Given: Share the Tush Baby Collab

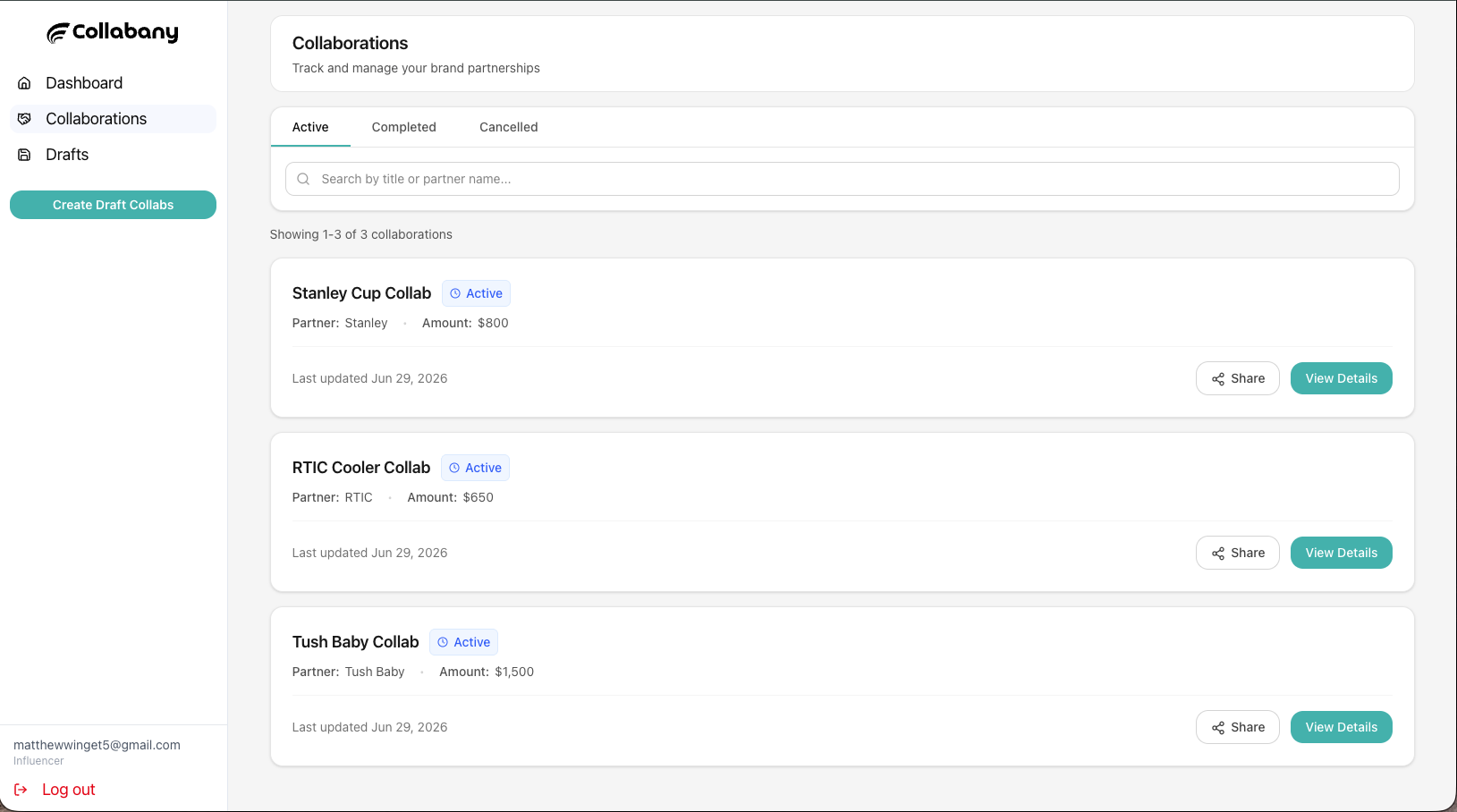Looking at the screenshot, I should pos(1238,727).
